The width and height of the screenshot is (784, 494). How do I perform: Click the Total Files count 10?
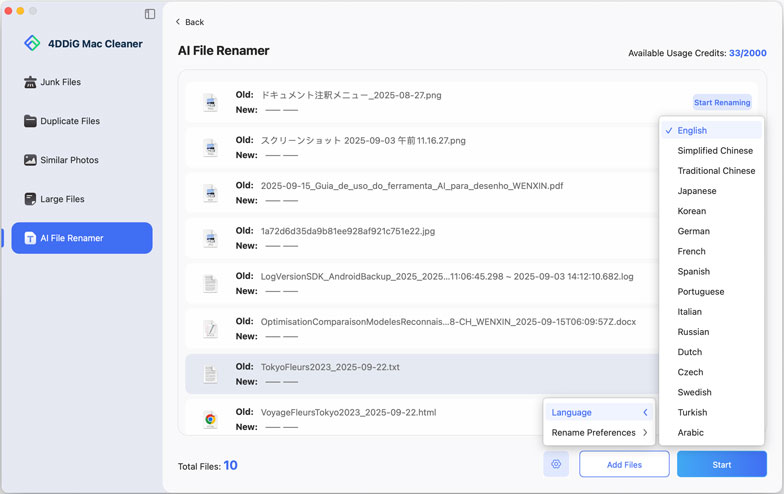(230, 466)
